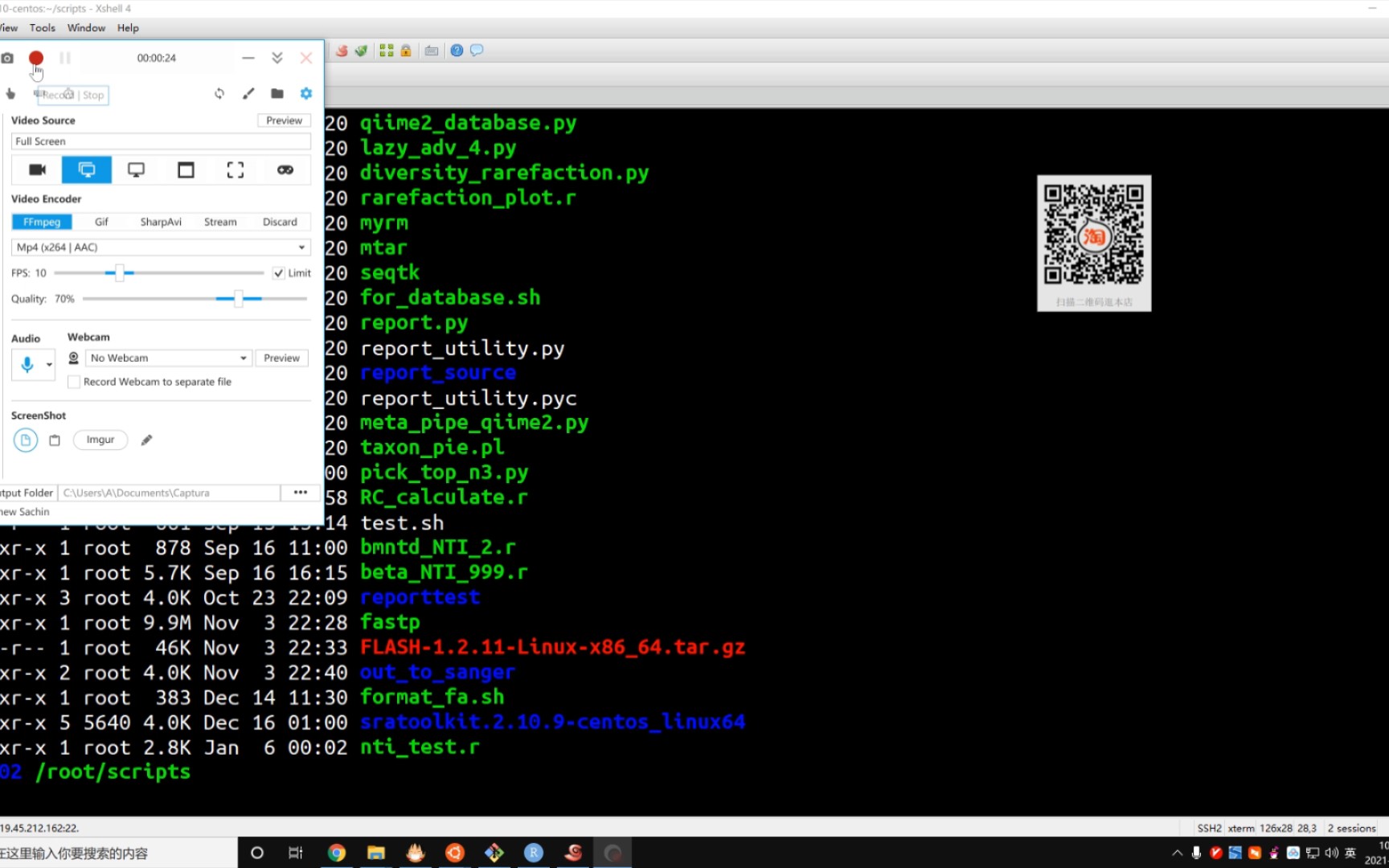The image size is (1389, 868).
Task: Toggle the mouse clicks hand icon
Action: 10,94
